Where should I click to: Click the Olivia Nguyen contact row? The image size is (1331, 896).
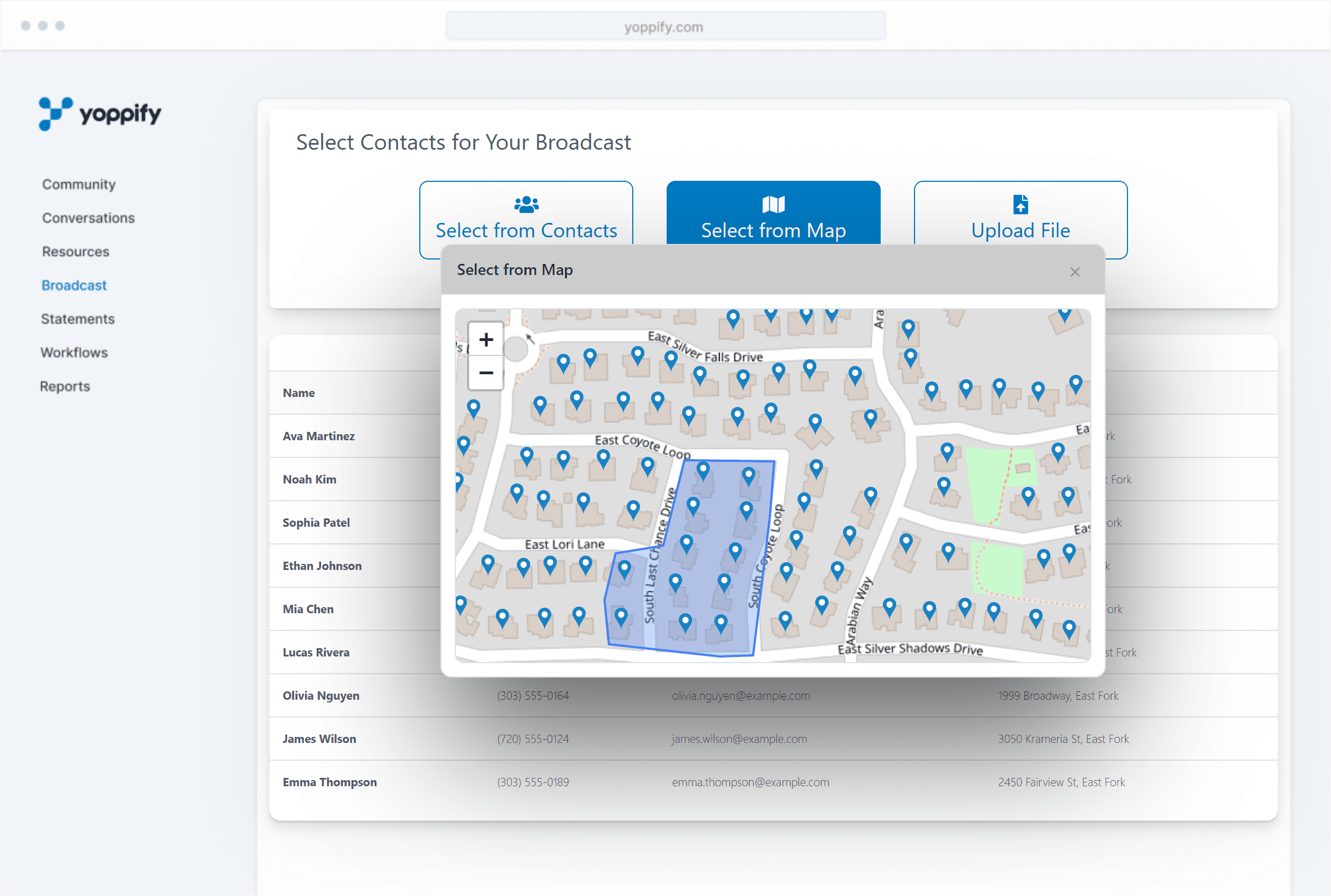(x=321, y=695)
